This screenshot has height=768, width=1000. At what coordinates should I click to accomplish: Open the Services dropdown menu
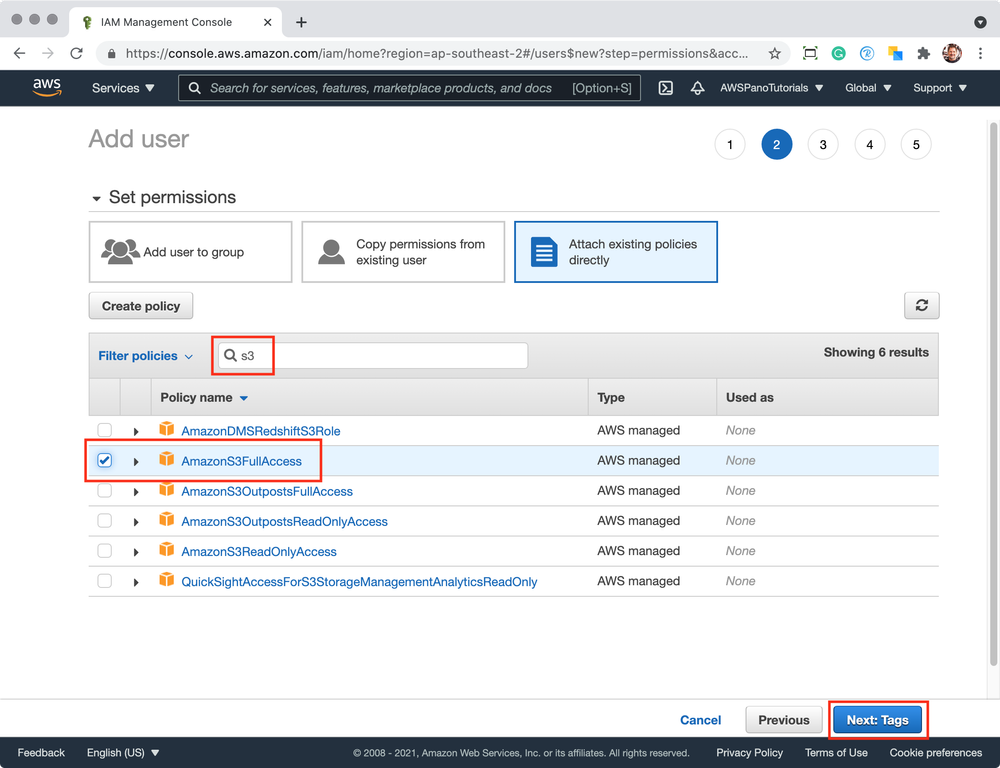pyautogui.click(x=123, y=88)
